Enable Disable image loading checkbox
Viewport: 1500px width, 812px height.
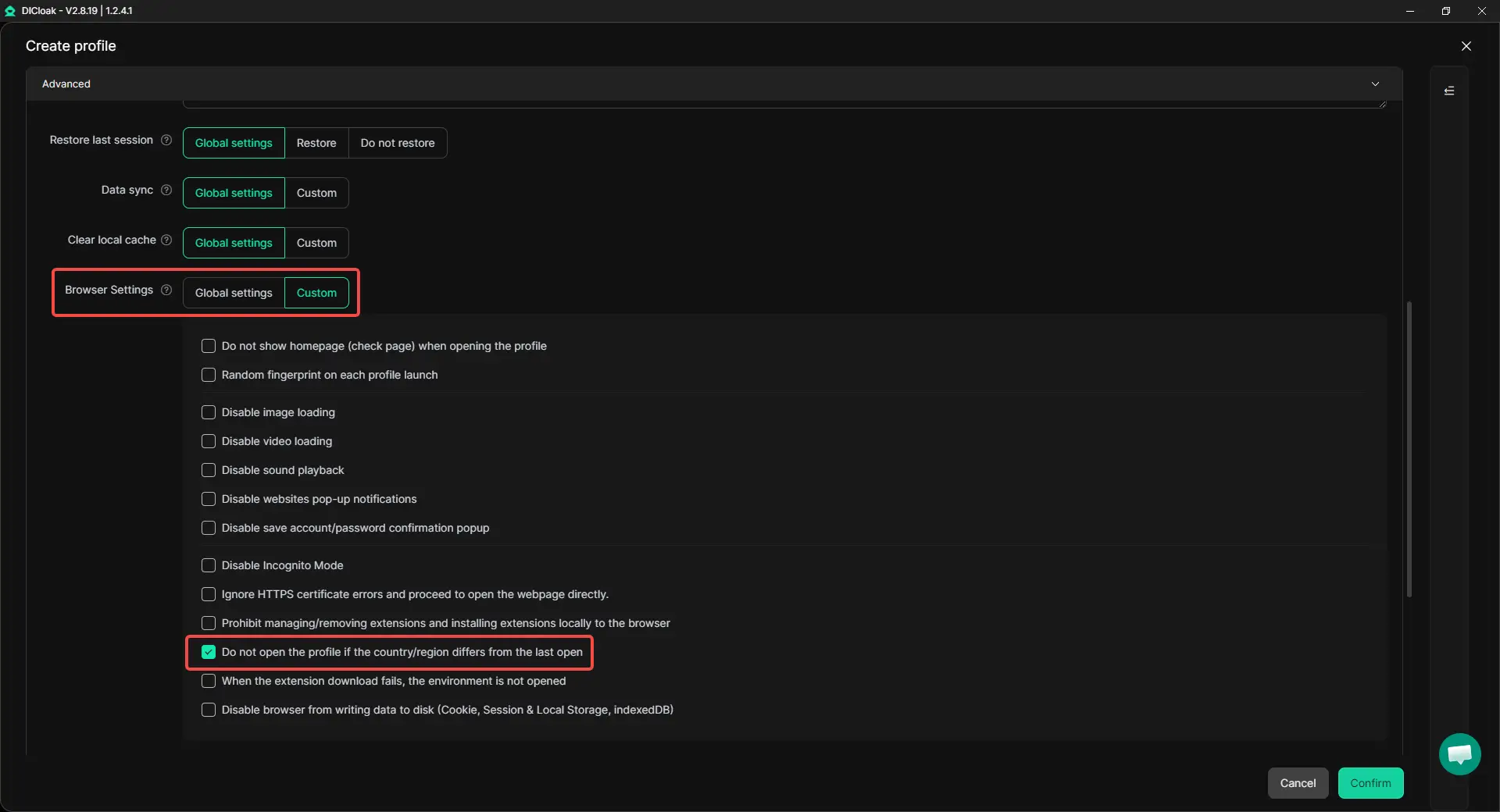point(209,412)
